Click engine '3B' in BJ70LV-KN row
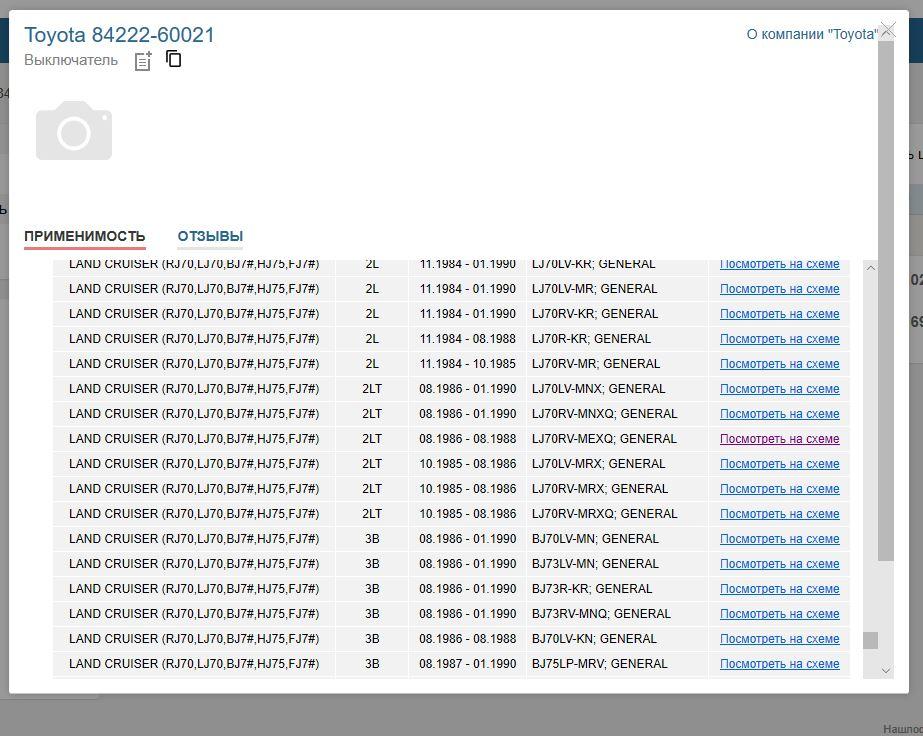This screenshot has height=736, width=923. [x=372, y=639]
